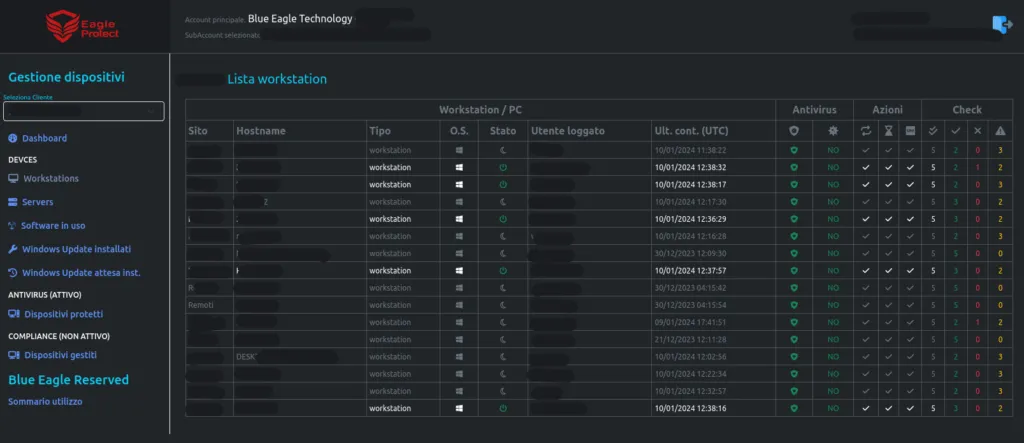
Task: Click the monitor icon beside Workstations
Action: [13, 178]
